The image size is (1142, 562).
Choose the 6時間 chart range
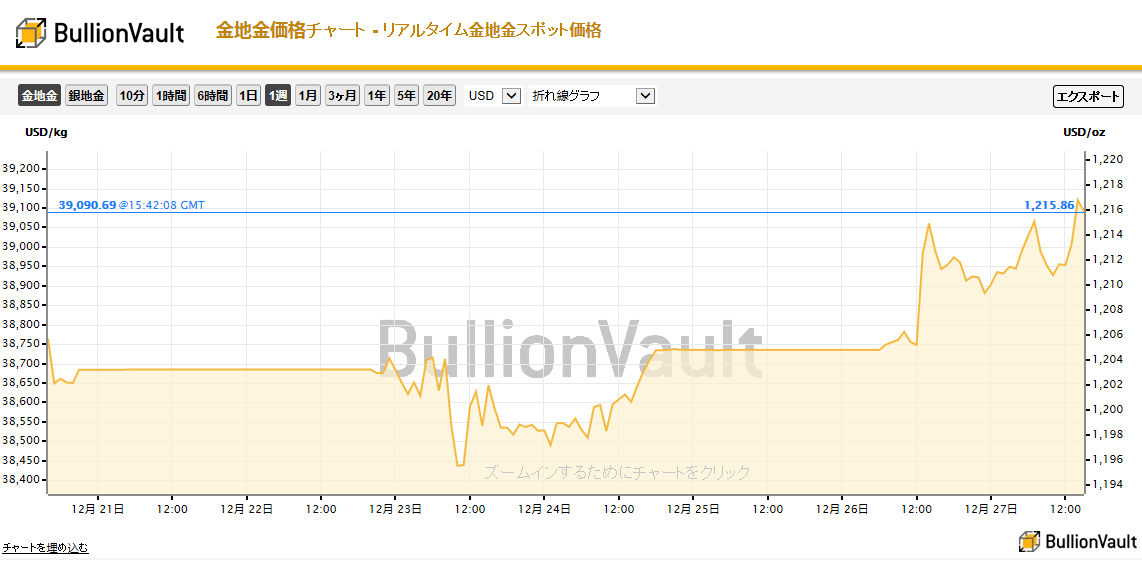pos(213,95)
